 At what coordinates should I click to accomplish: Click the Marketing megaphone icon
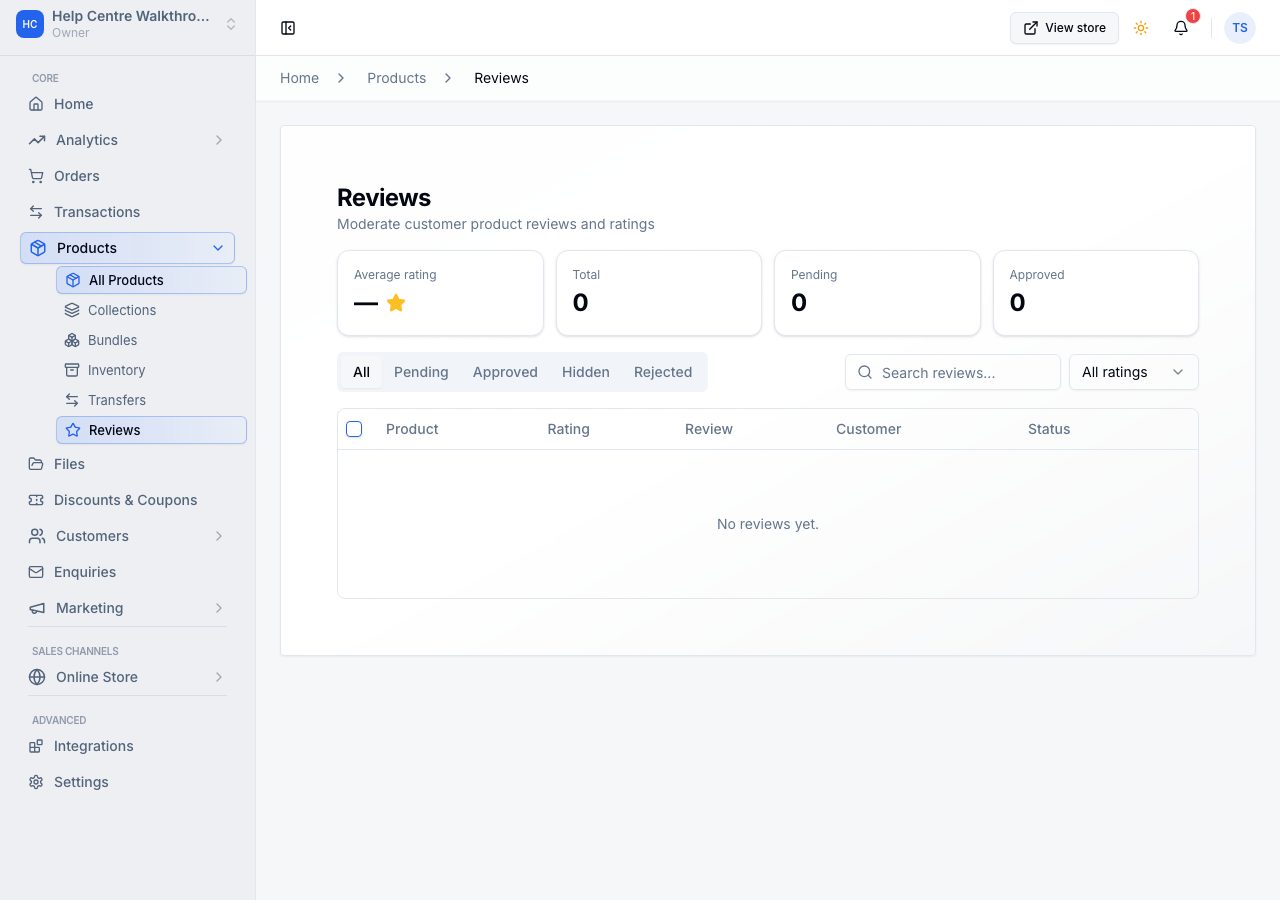click(37, 608)
